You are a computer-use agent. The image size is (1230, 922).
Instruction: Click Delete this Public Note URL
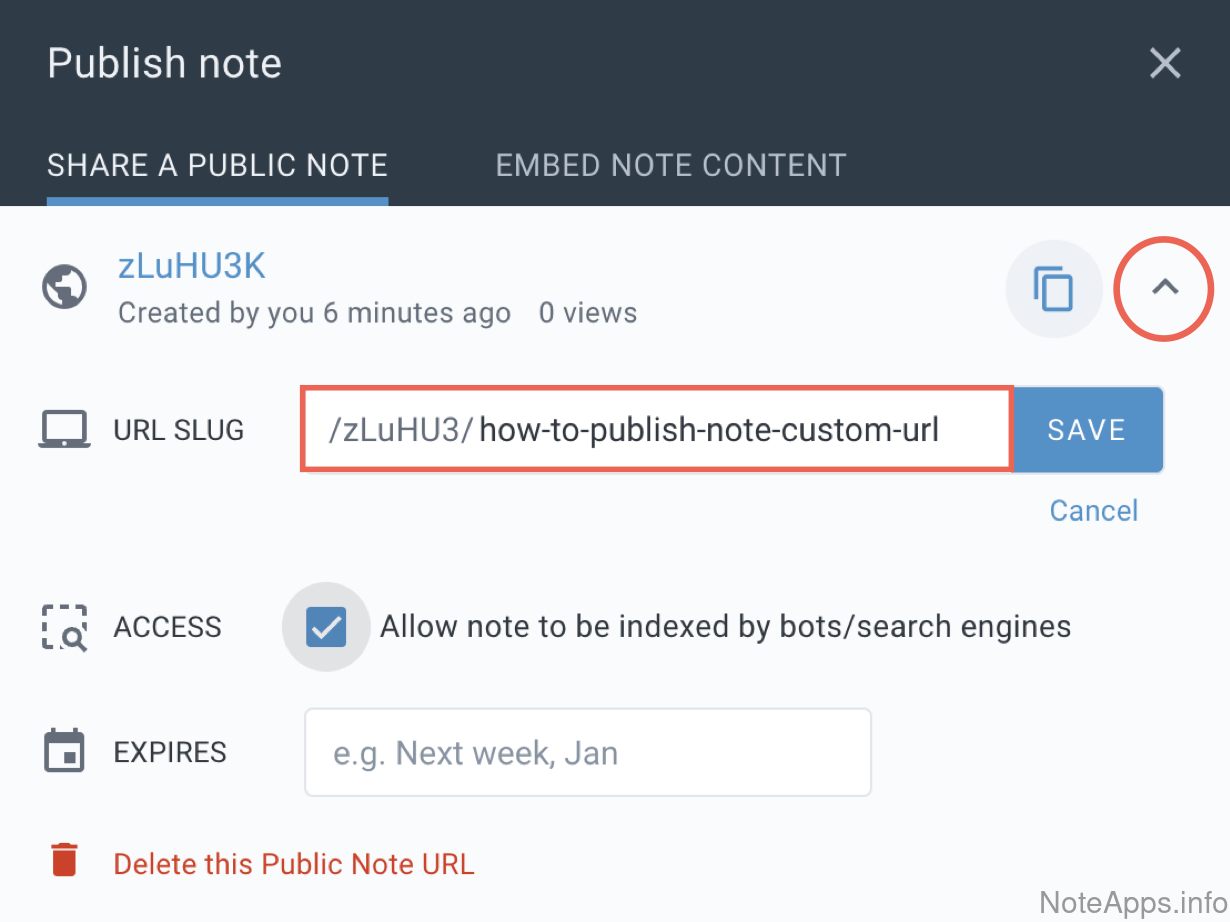[x=294, y=864]
